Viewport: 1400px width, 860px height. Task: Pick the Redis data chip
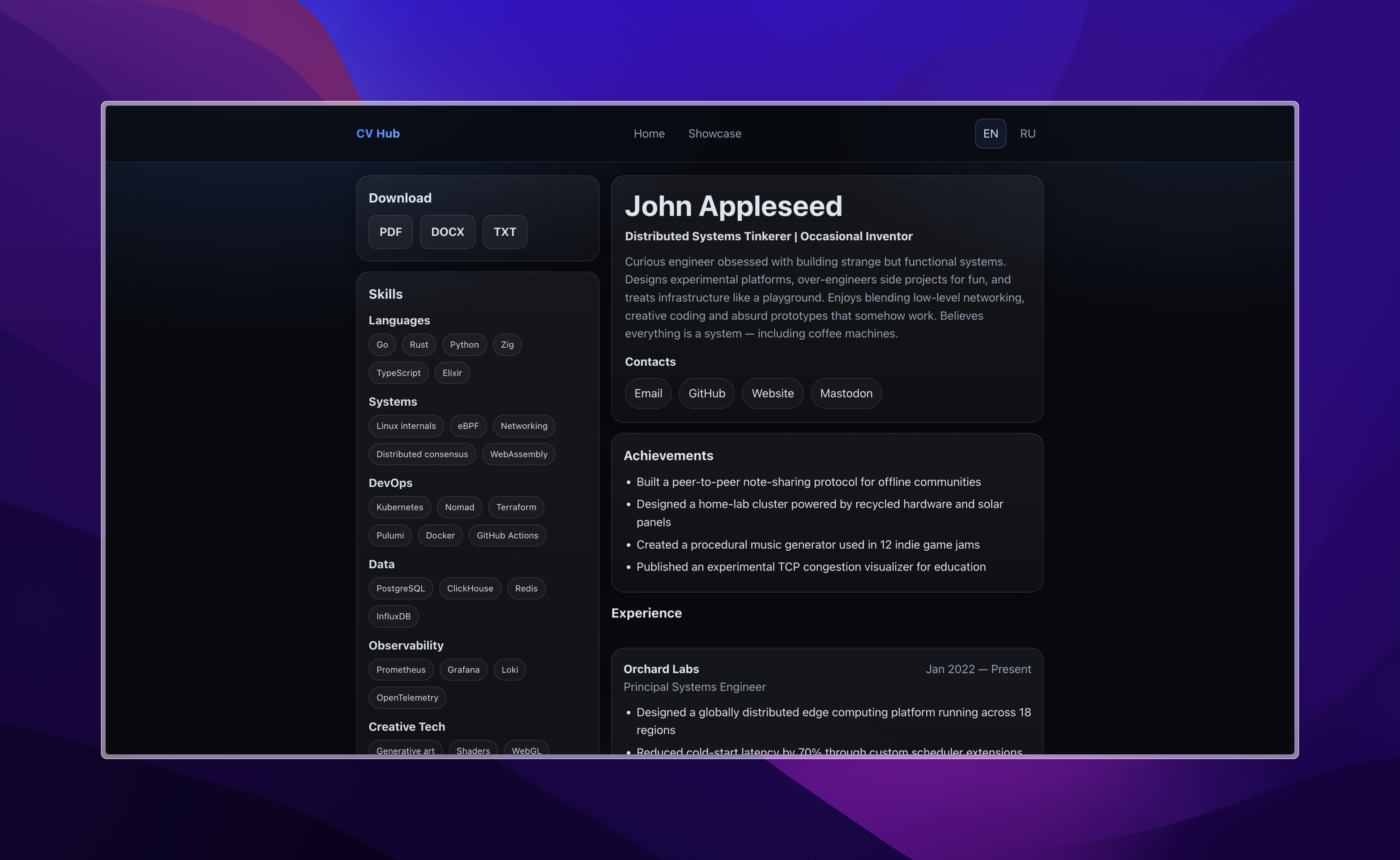(526, 589)
